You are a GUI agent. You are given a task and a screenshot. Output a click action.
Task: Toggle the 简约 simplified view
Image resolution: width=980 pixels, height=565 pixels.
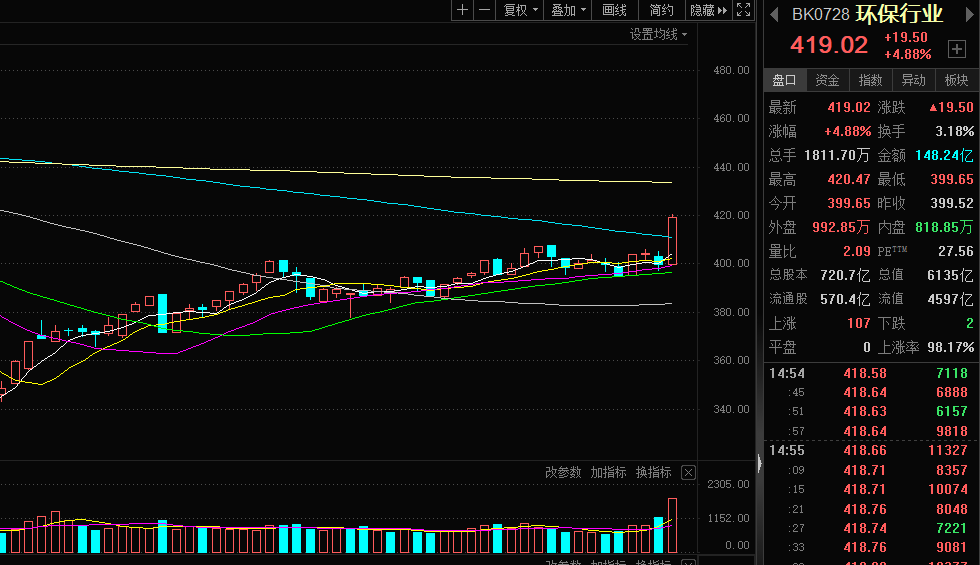661,10
